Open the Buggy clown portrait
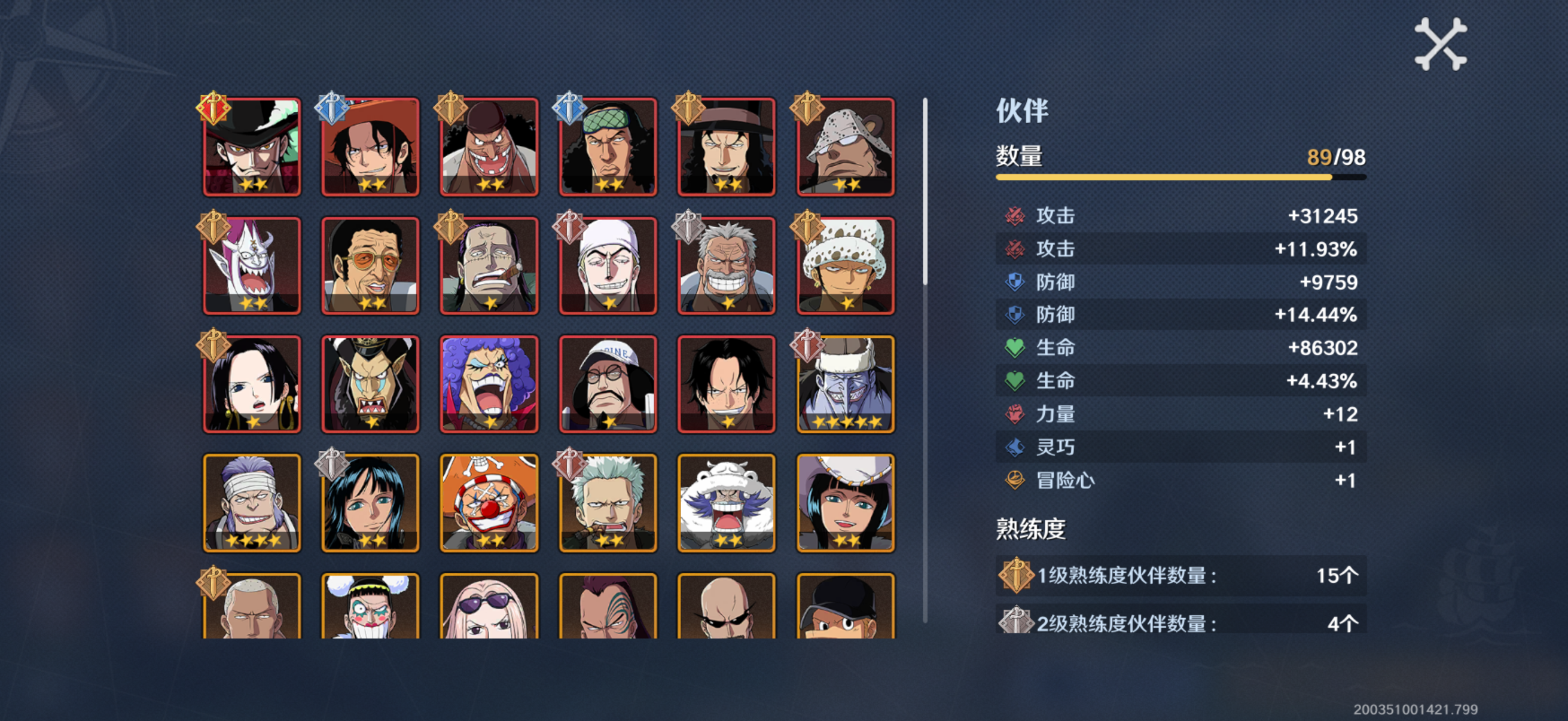The image size is (1568, 721). [489, 503]
